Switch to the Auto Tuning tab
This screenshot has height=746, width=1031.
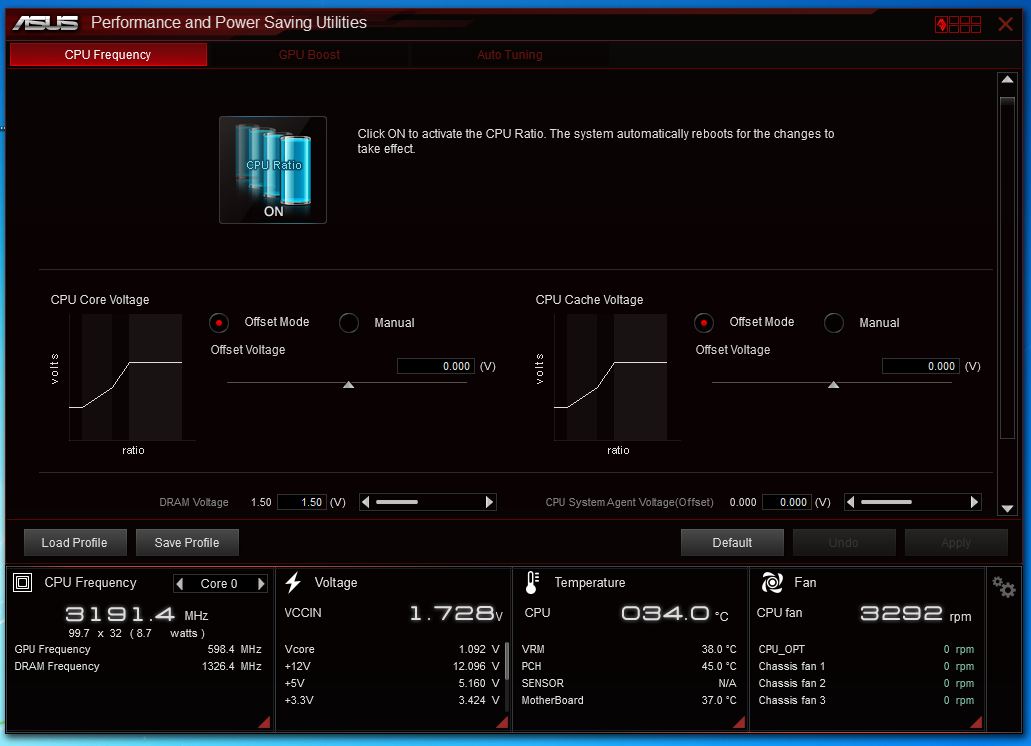point(510,55)
